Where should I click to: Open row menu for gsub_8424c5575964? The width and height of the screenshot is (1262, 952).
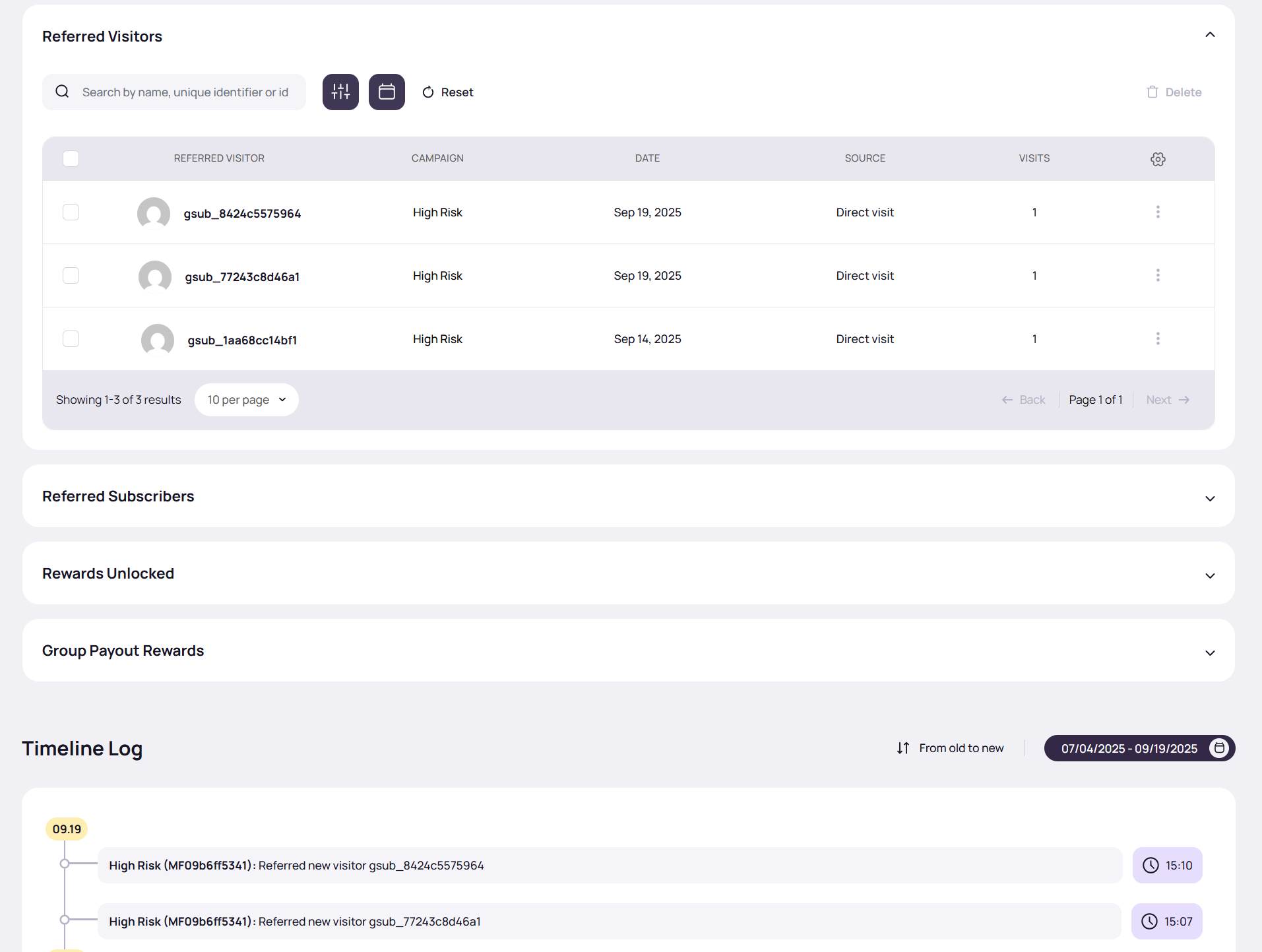coord(1158,212)
